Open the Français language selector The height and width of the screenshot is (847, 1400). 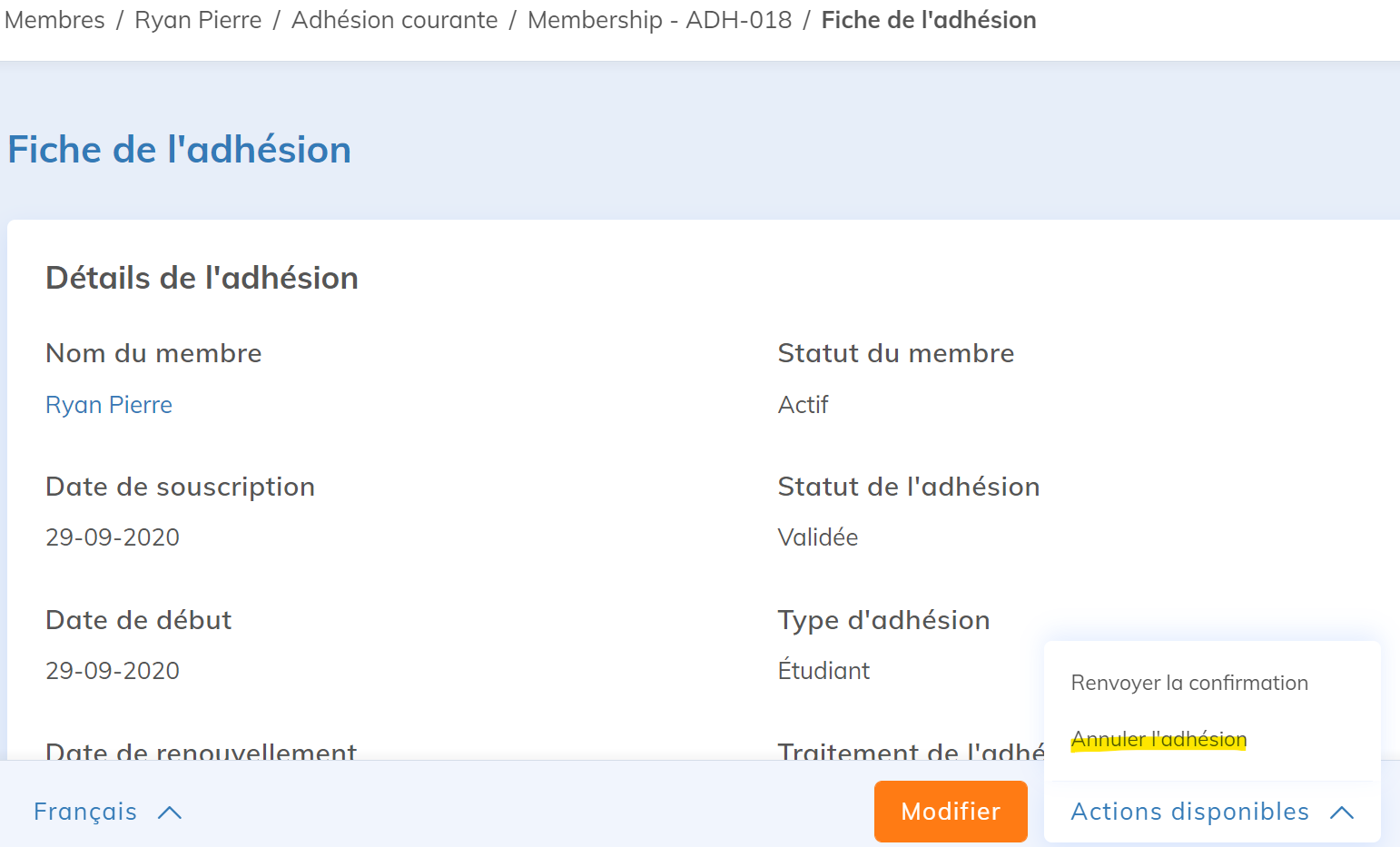[x=85, y=812]
